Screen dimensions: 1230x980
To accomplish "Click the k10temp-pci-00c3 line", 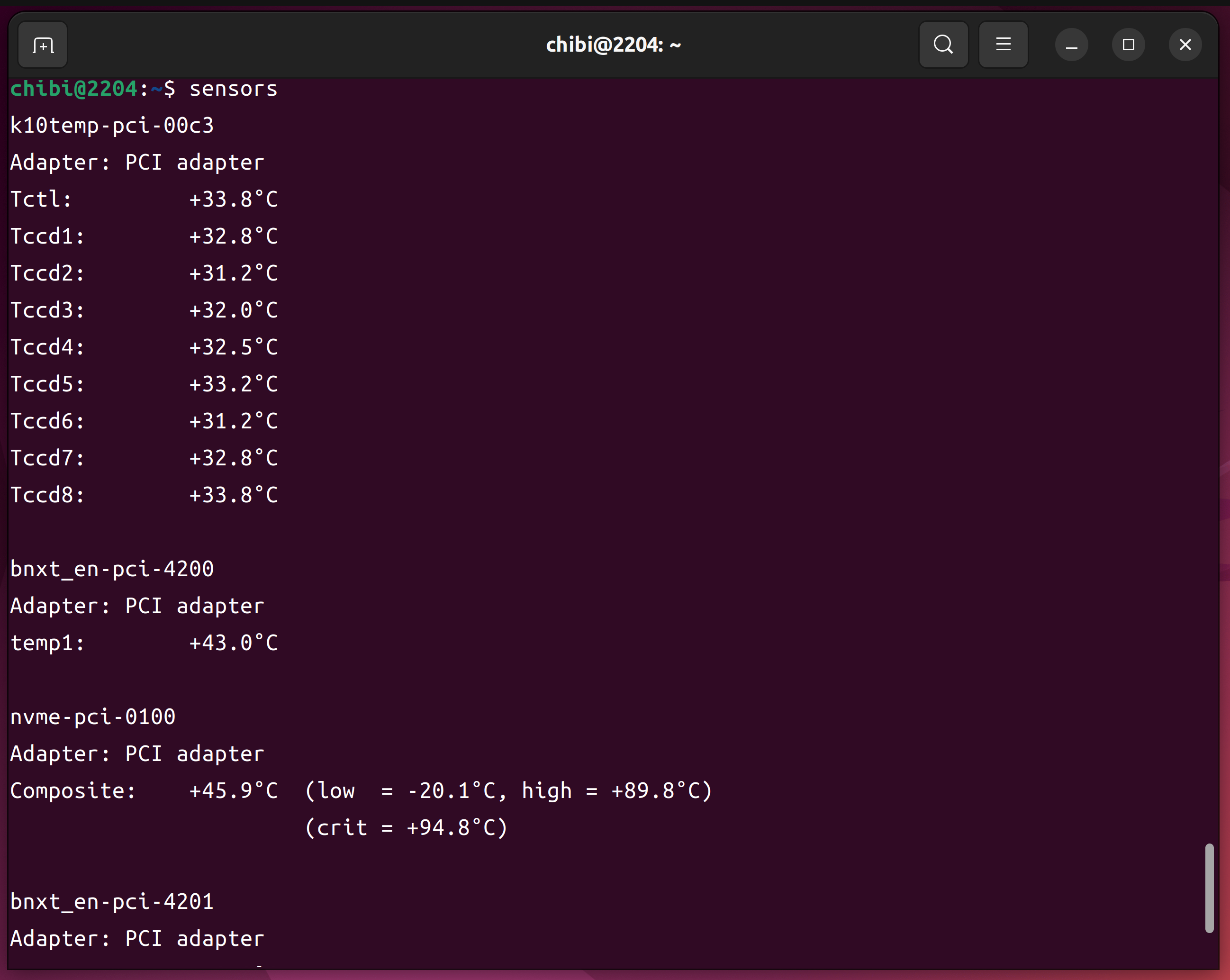I will click(x=112, y=126).
